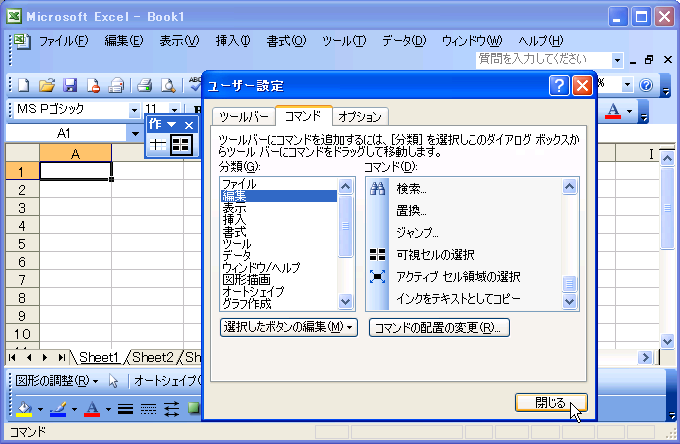This screenshot has width=680, height=444.
Task: Click the Save floppy disk icon
Action: pyautogui.click(x=70, y=85)
